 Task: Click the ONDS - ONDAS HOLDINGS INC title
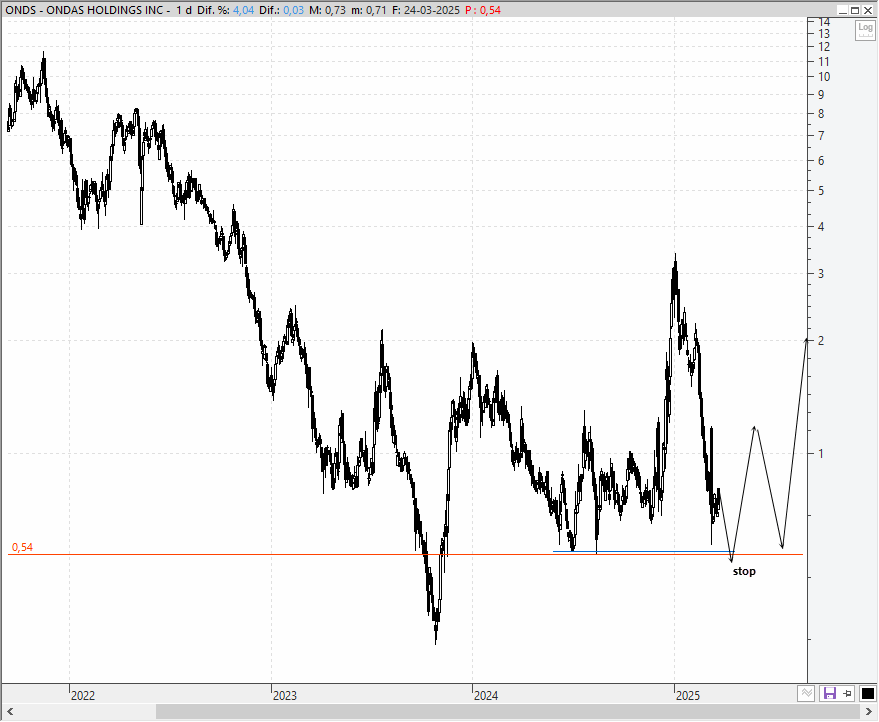(x=84, y=10)
